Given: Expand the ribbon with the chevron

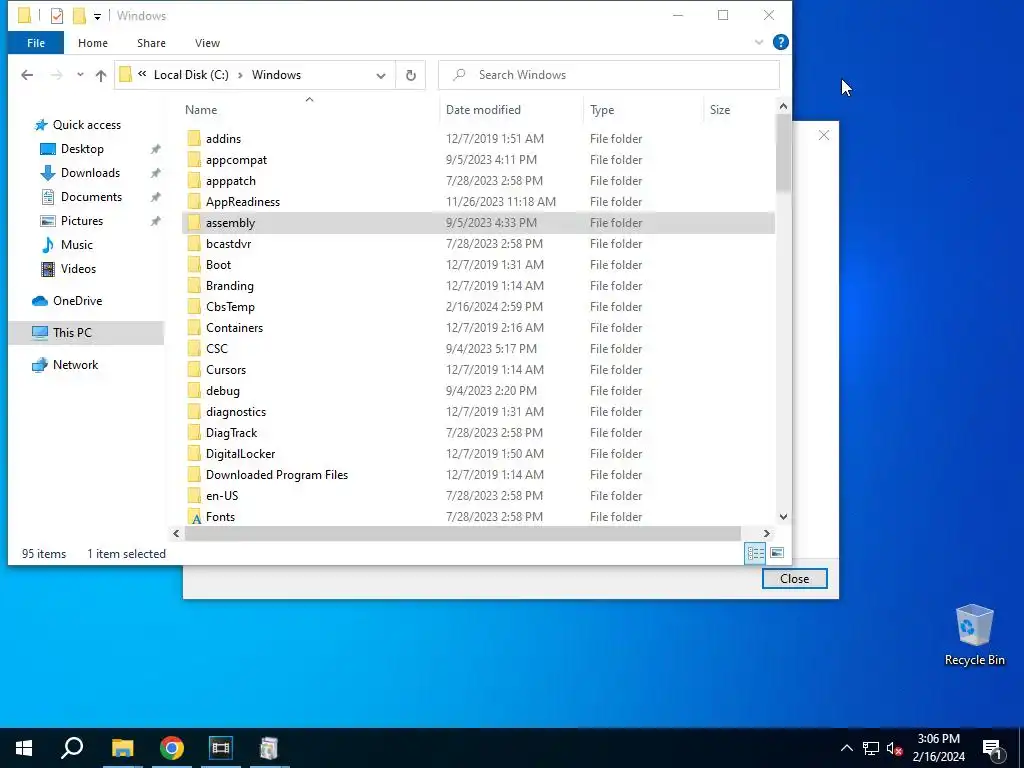Looking at the screenshot, I should click(x=758, y=42).
